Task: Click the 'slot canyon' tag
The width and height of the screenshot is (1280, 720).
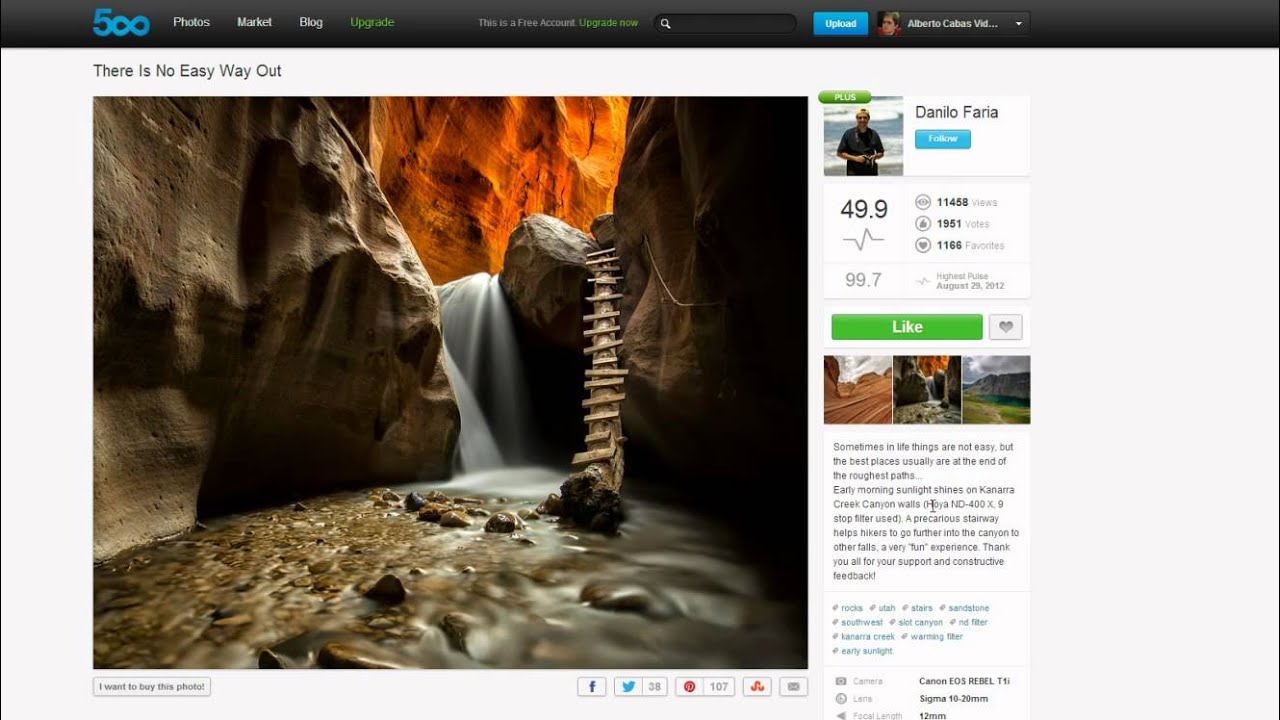Action: [x=921, y=622]
